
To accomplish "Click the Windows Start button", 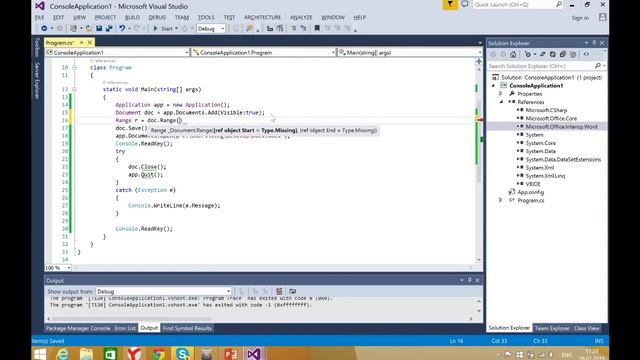I will (x=40, y=353).
